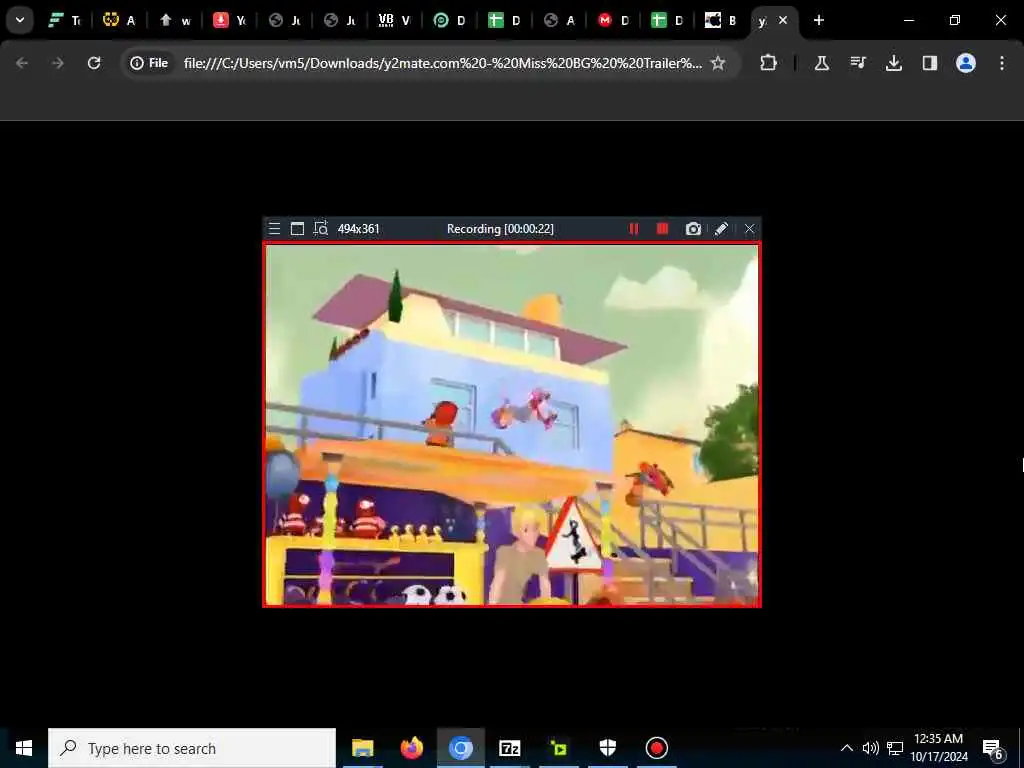Choose region selection tool in recorder toolbar
1024x768 pixels.
click(320, 229)
